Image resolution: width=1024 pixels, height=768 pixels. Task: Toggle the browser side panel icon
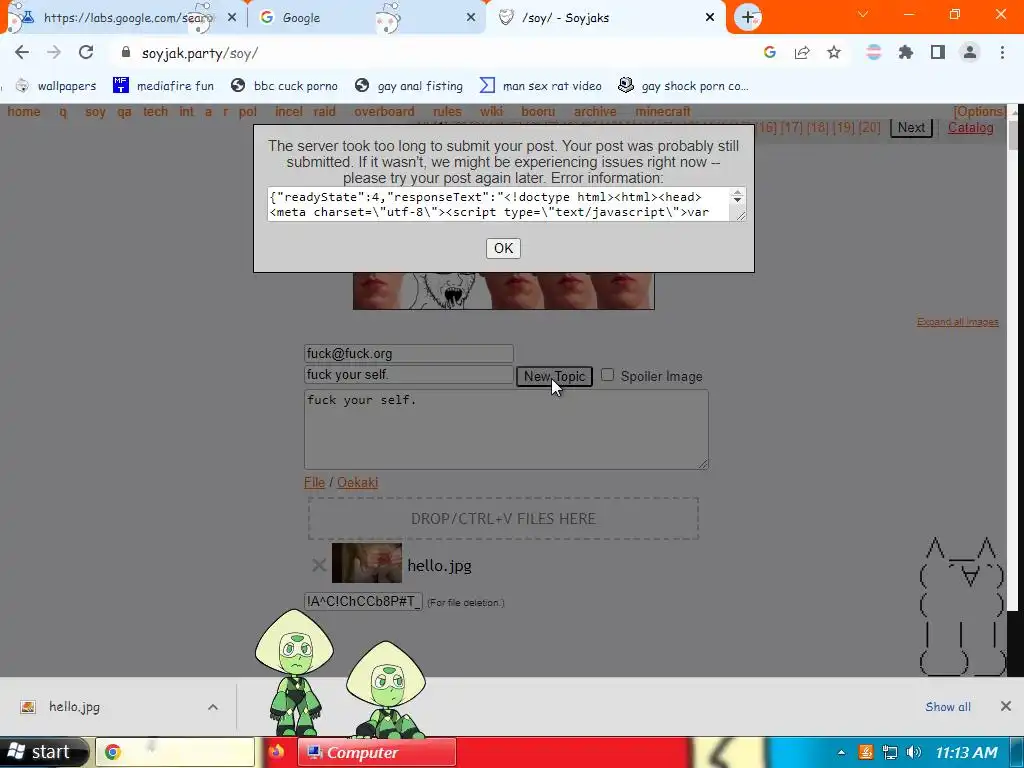click(938, 52)
